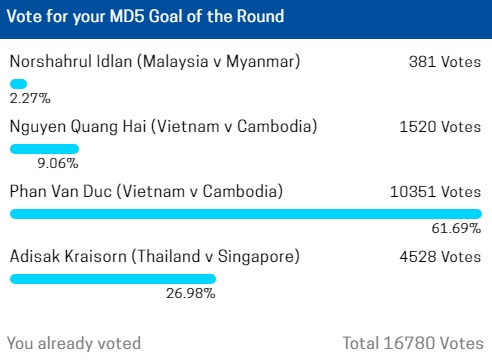Viewport: 492px width, 364px height.
Task: Click the Nguyen Quang Hai progress bar
Action: coord(44,149)
